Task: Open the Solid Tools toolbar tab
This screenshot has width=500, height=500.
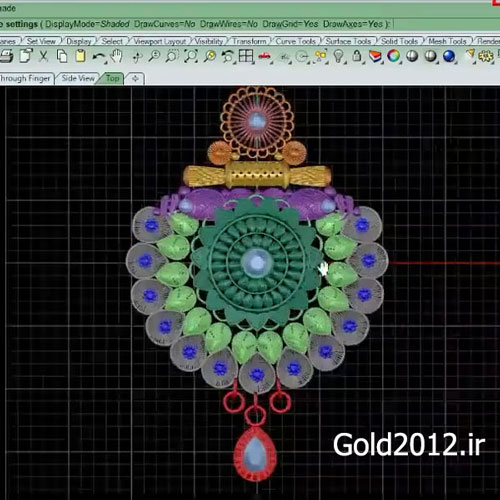Action: pos(399,41)
